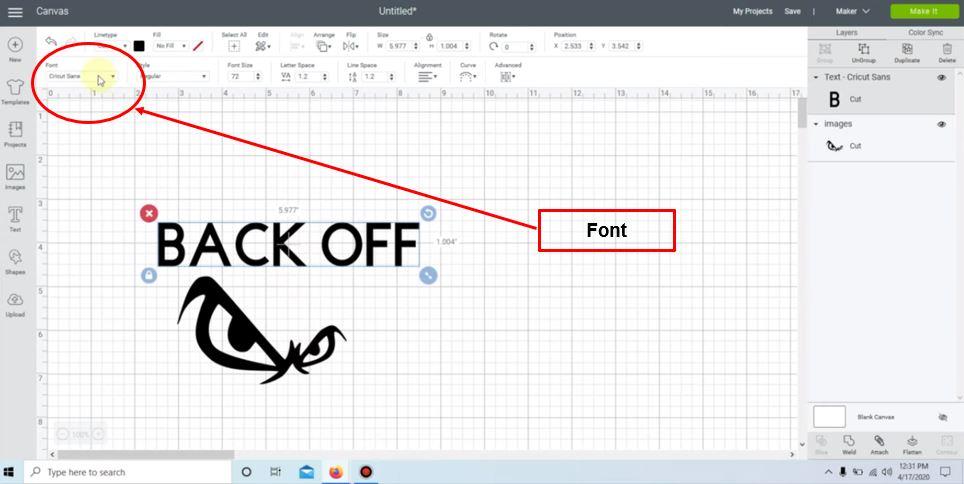Click the green Make It button
The image size is (964, 484).
pyautogui.click(x=923, y=12)
